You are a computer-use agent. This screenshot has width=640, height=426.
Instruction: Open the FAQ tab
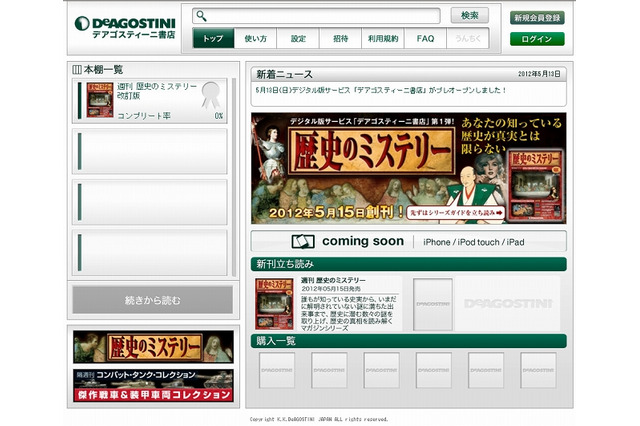click(x=425, y=38)
